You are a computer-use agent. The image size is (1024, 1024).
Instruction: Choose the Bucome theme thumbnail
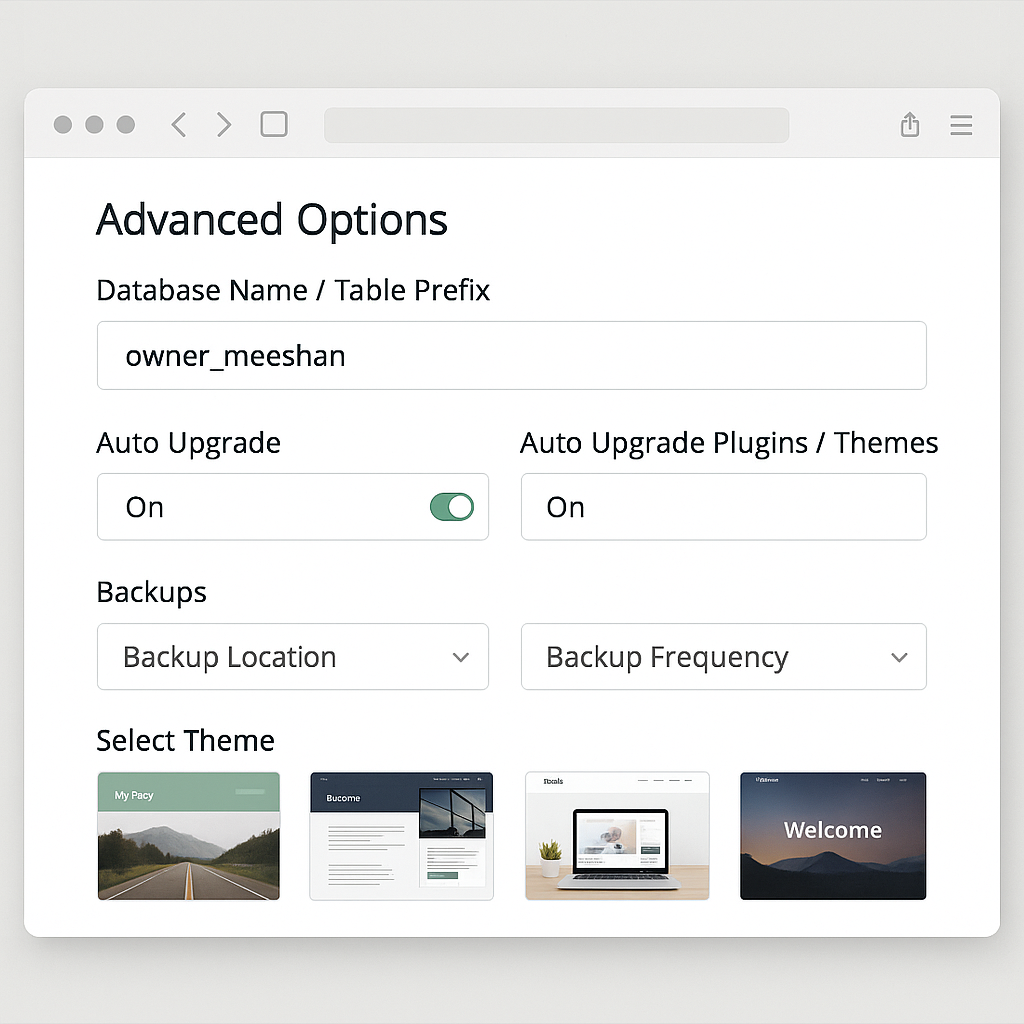(x=401, y=836)
